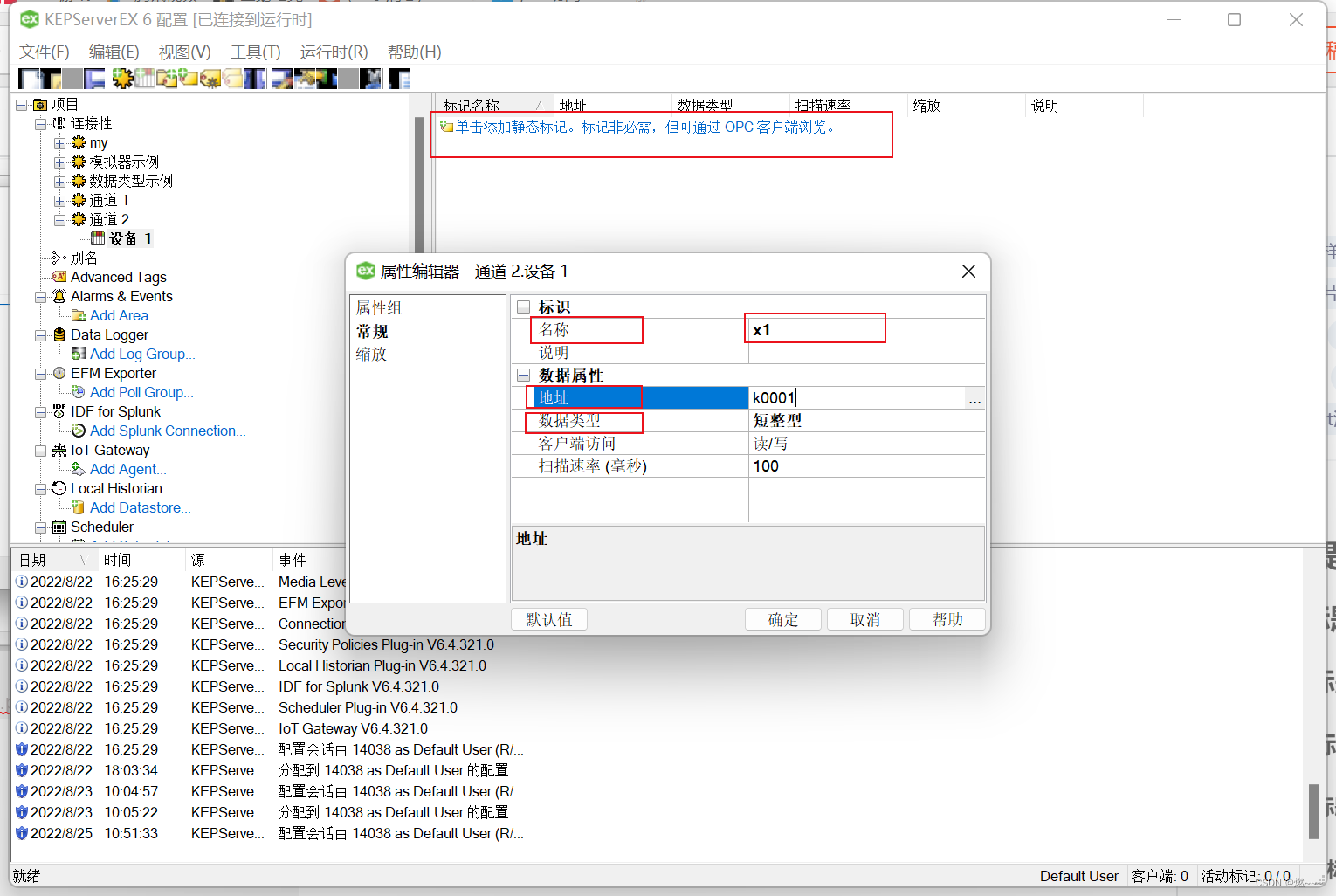Click the Add Log Group... link
The height and width of the screenshot is (896, 1336).
142,354
